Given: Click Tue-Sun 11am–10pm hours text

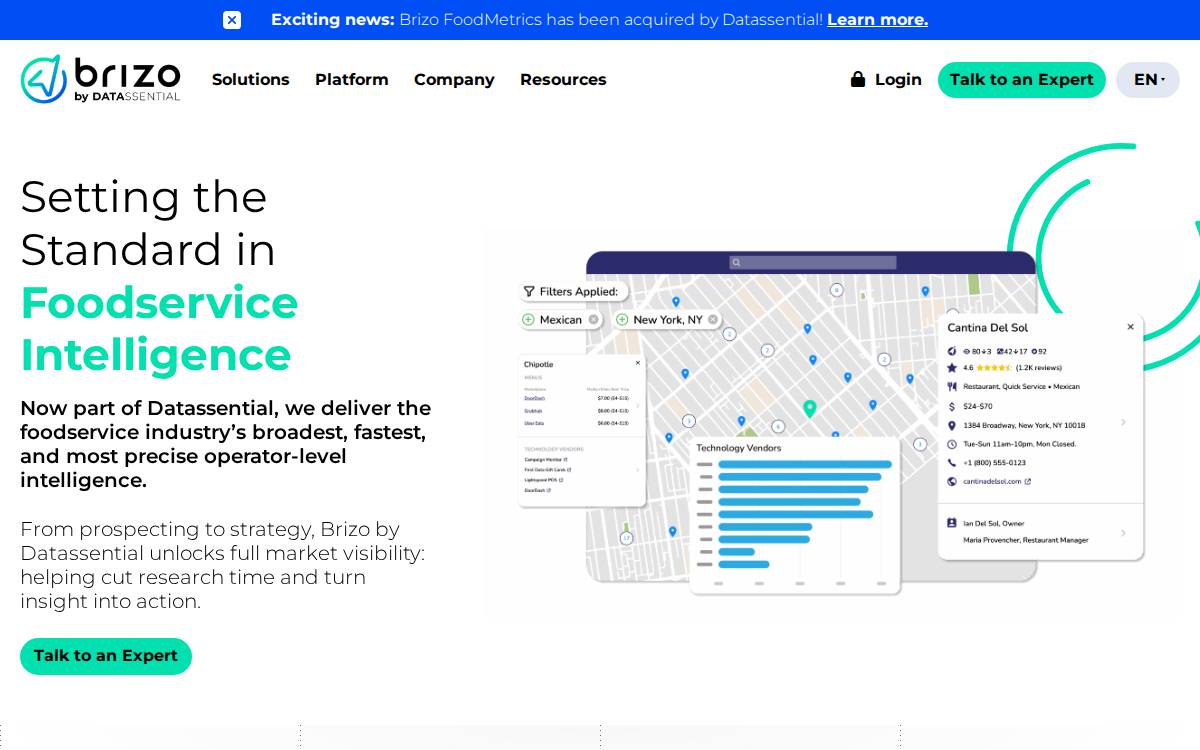Looking at the screenshot, I should pyautogui.click(x=1019, y=444).
